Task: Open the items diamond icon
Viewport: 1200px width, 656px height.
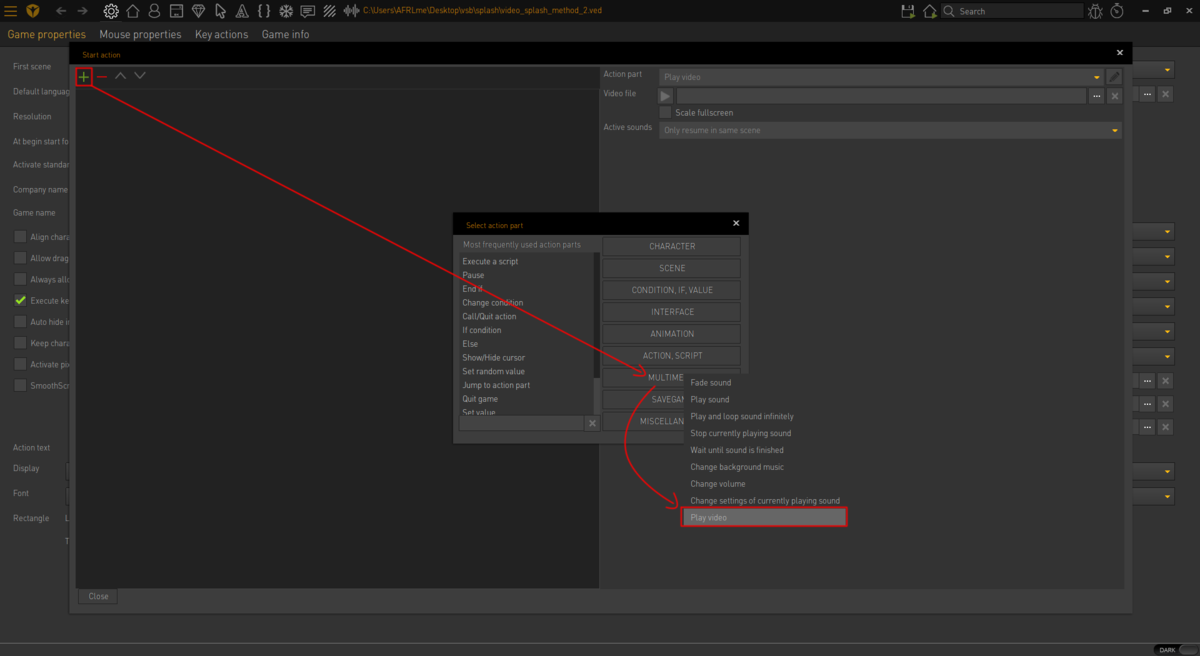Action: click(198, 11)
